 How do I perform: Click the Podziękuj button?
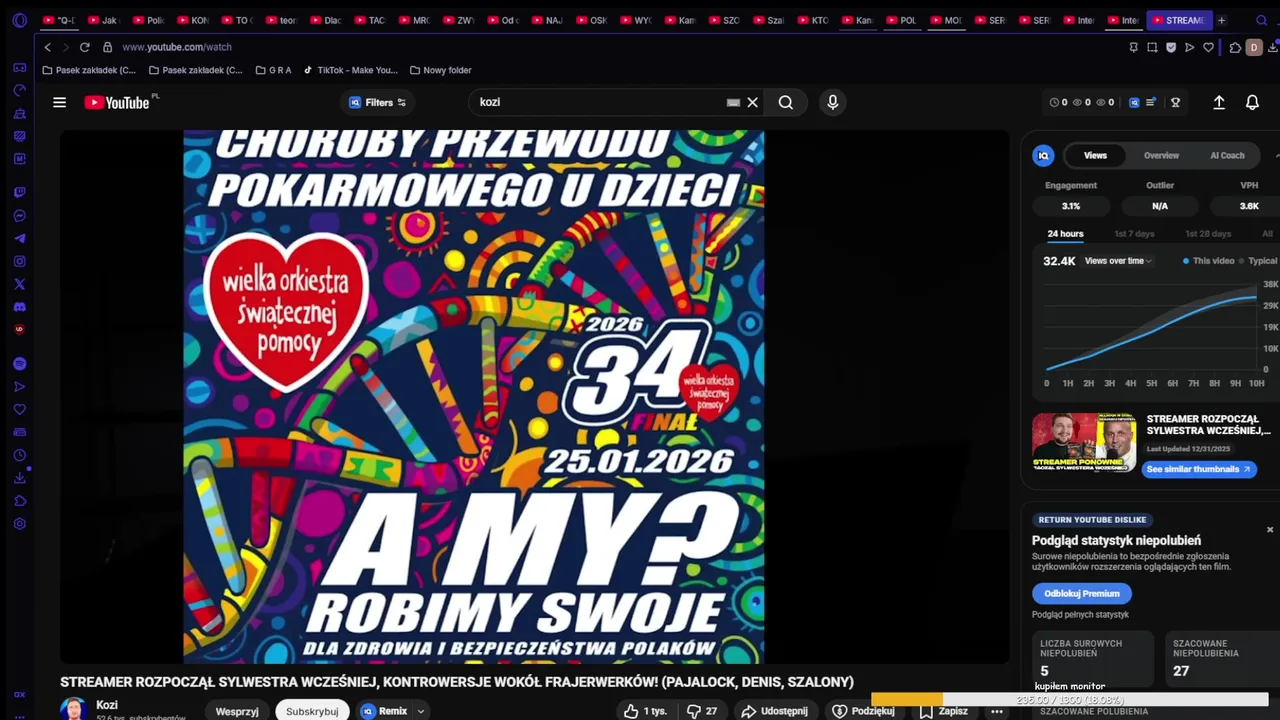click(863, 711)
